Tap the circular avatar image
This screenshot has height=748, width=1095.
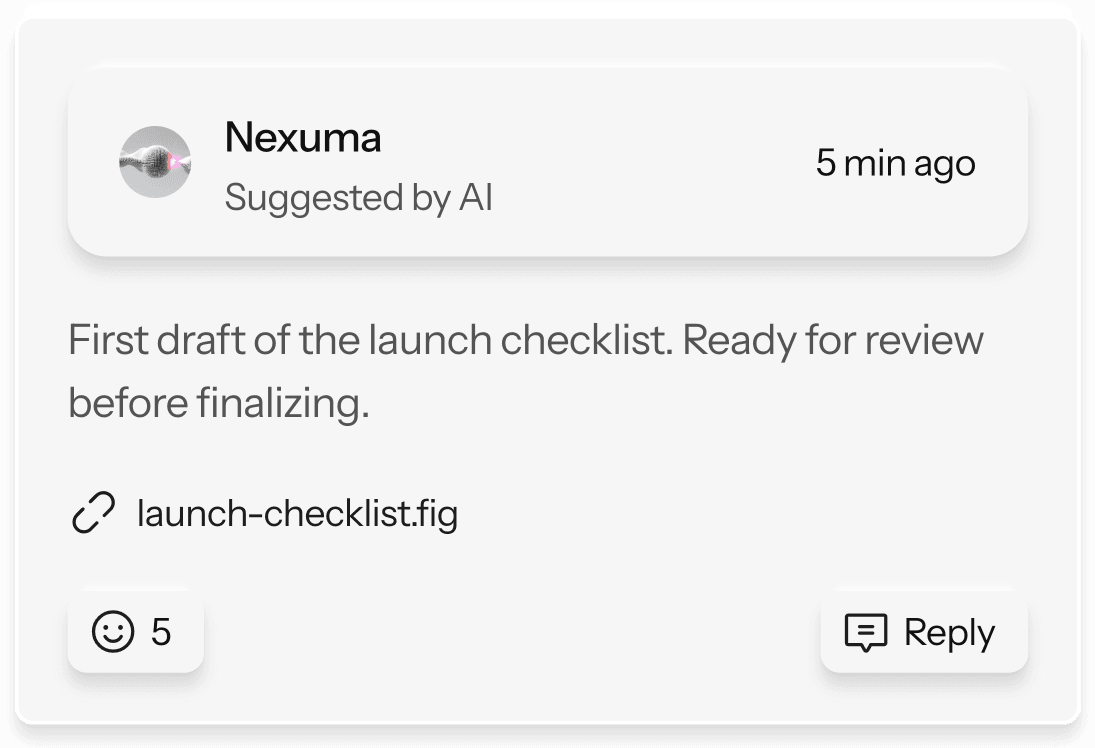pyautogui.click(x=155, y=161)
